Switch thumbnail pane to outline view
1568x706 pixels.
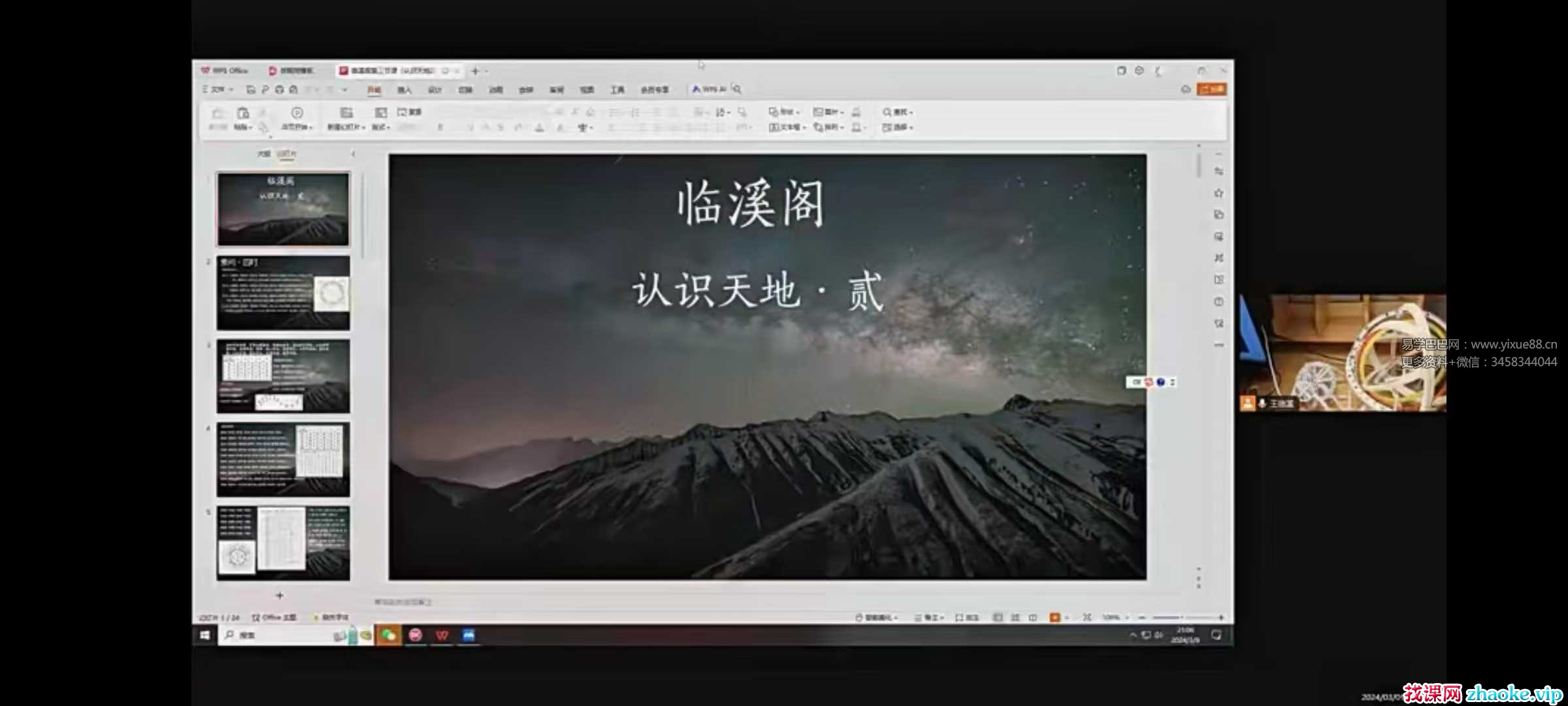pyautogui.click(x=263, y=154)
